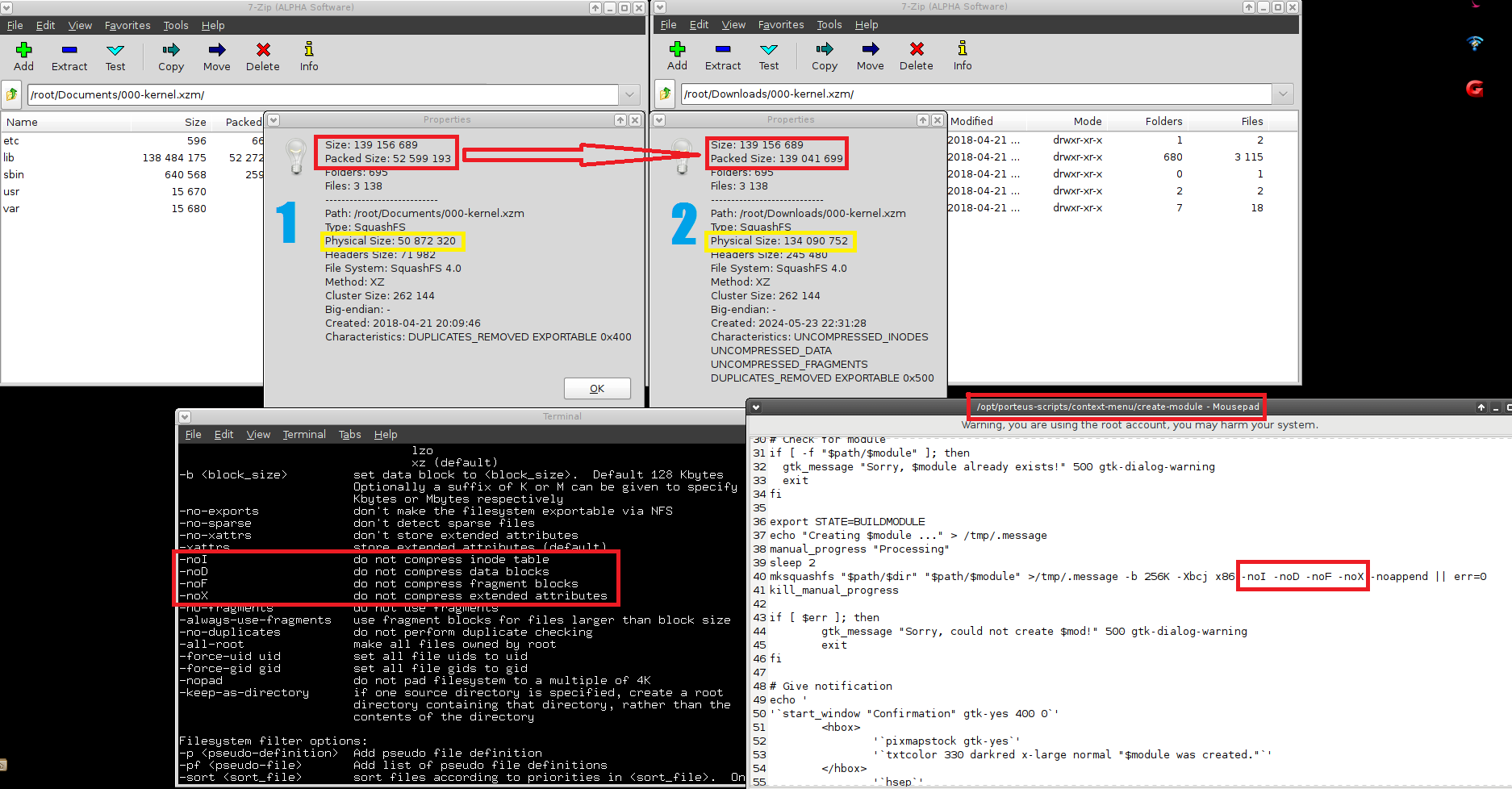Image resolution: width=1512 pixels, height=789 pixels.
Task: Select the usr folder row
Action: click(133, 191)
